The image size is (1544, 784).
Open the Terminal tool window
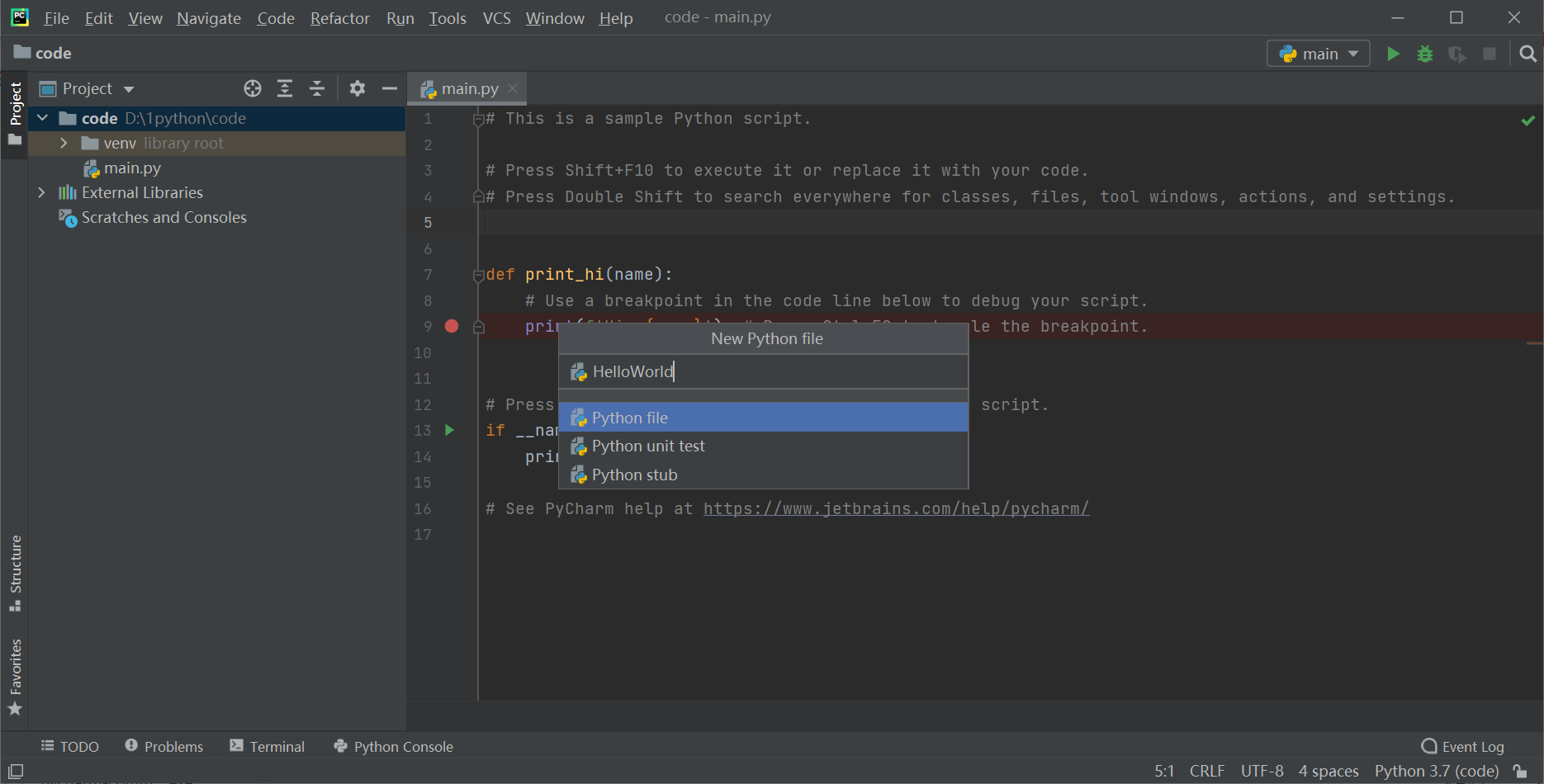tap(268, 746)
